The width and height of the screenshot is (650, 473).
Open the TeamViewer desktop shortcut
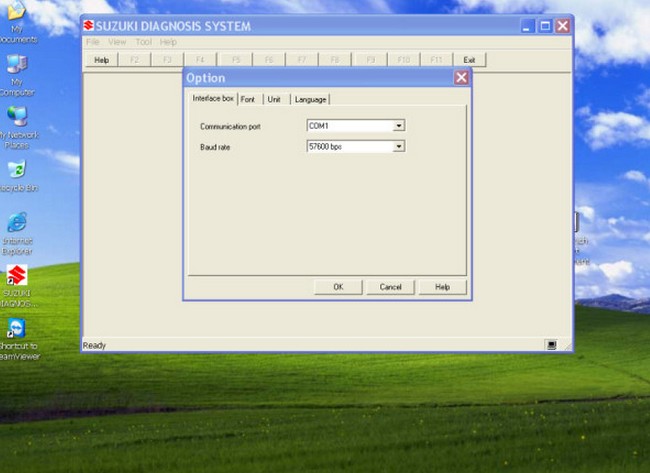point(17,339)
